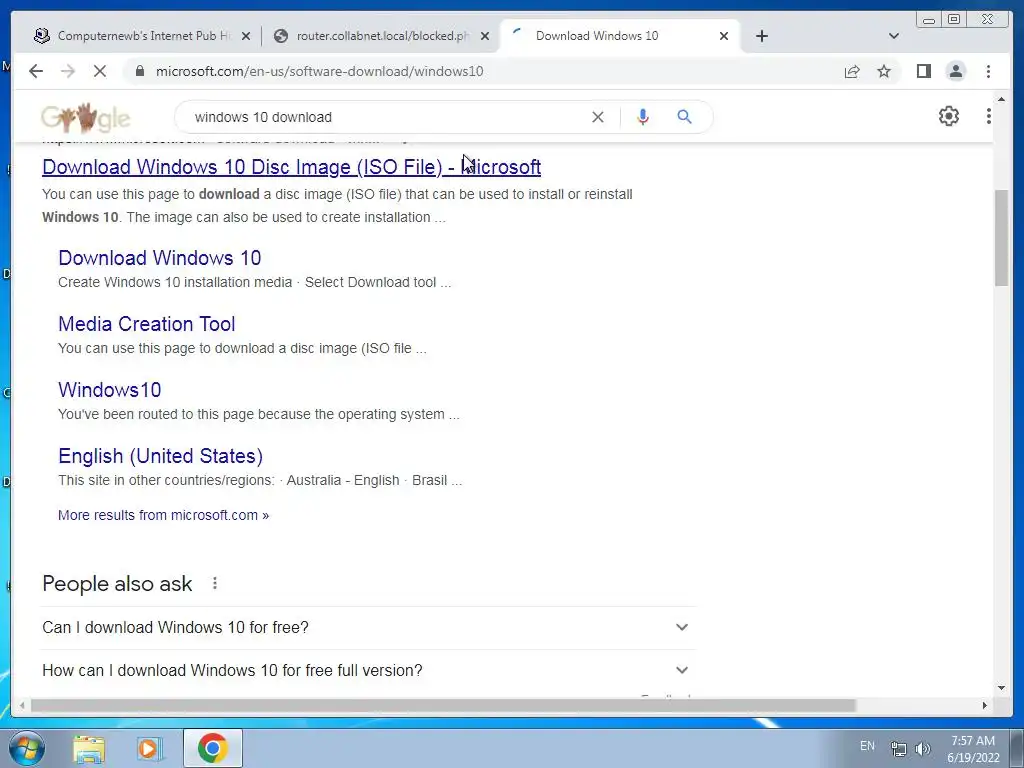Screen dimensions: 1024x768
Task: Close the Computernewb's Internet Pub tab
Action: [246, 36]
